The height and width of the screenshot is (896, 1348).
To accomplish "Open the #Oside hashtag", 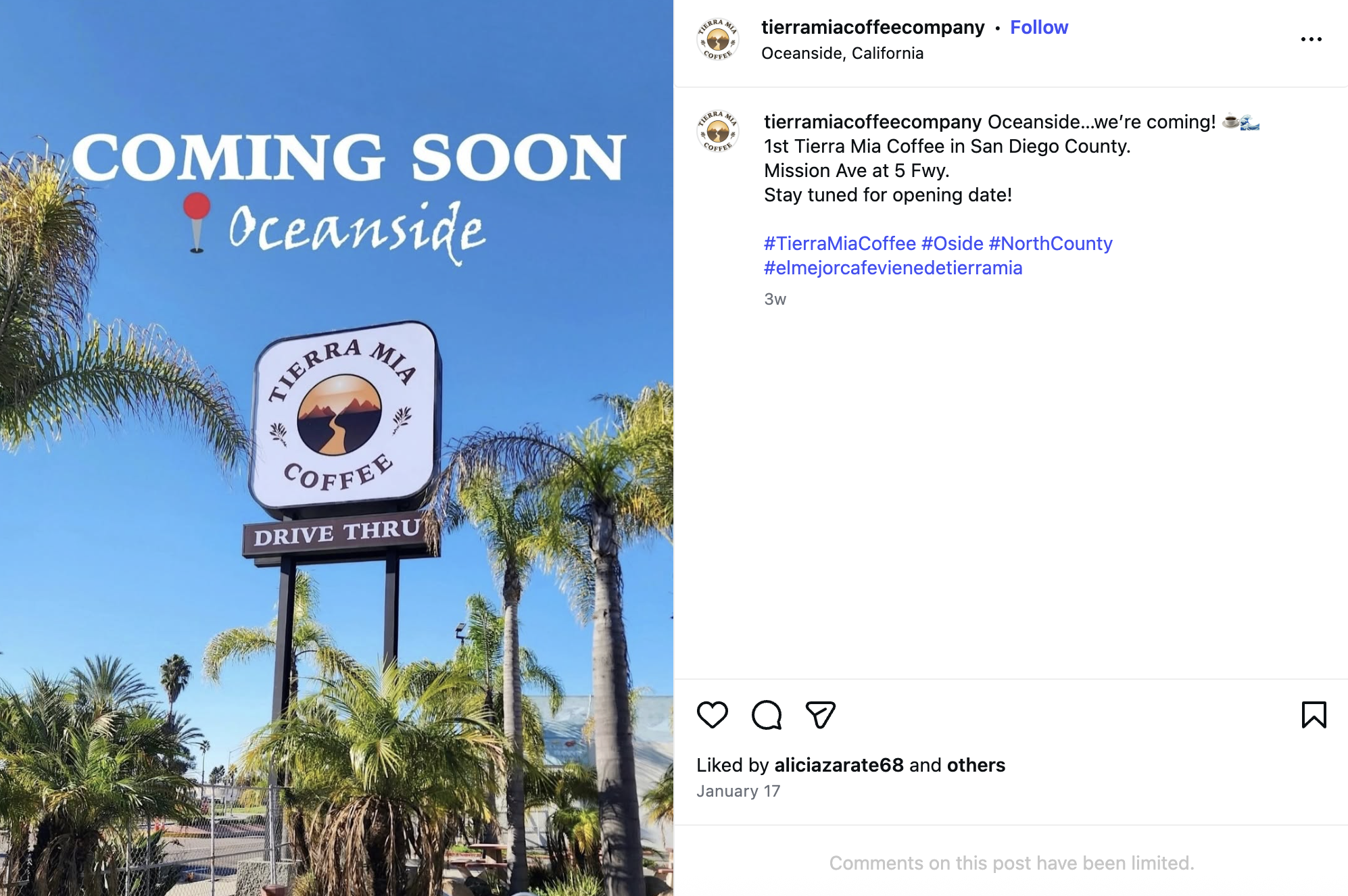I will [953, 243].
